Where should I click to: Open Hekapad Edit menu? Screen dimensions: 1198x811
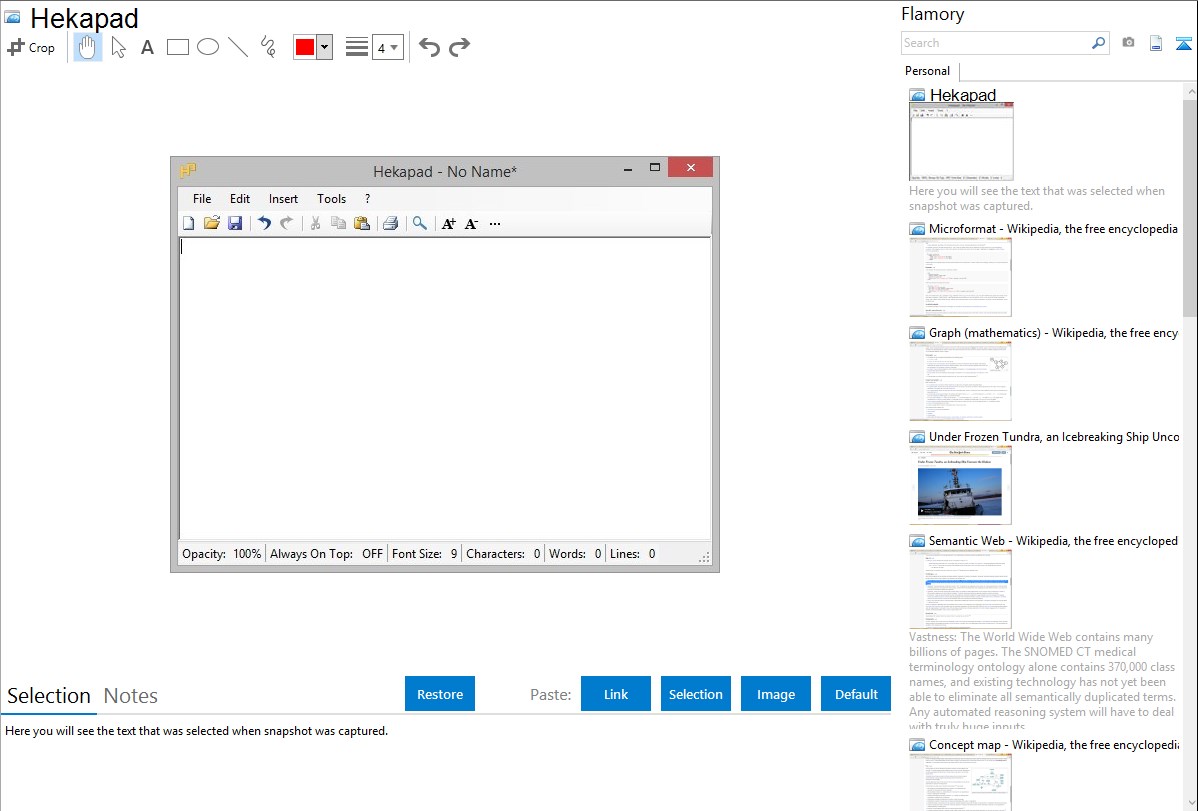point(240,199)
